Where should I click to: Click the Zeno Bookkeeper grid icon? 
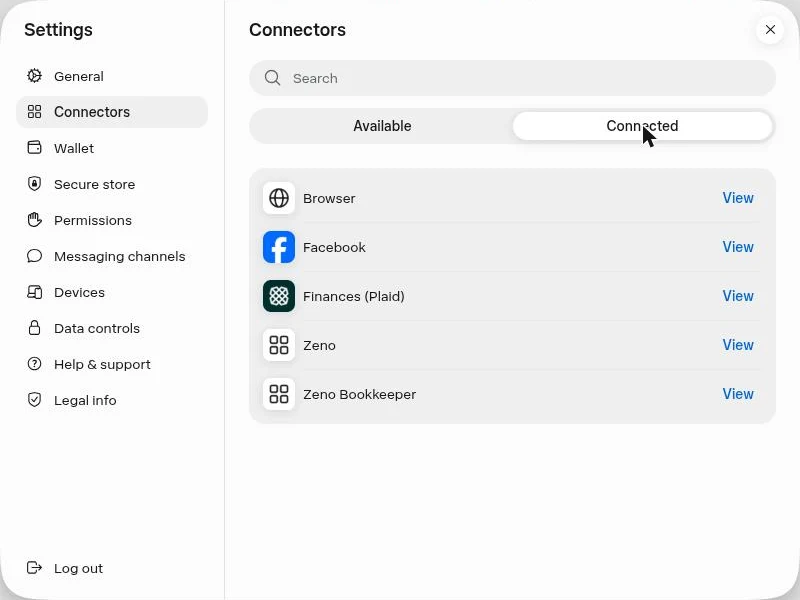(x=279, y=394)
